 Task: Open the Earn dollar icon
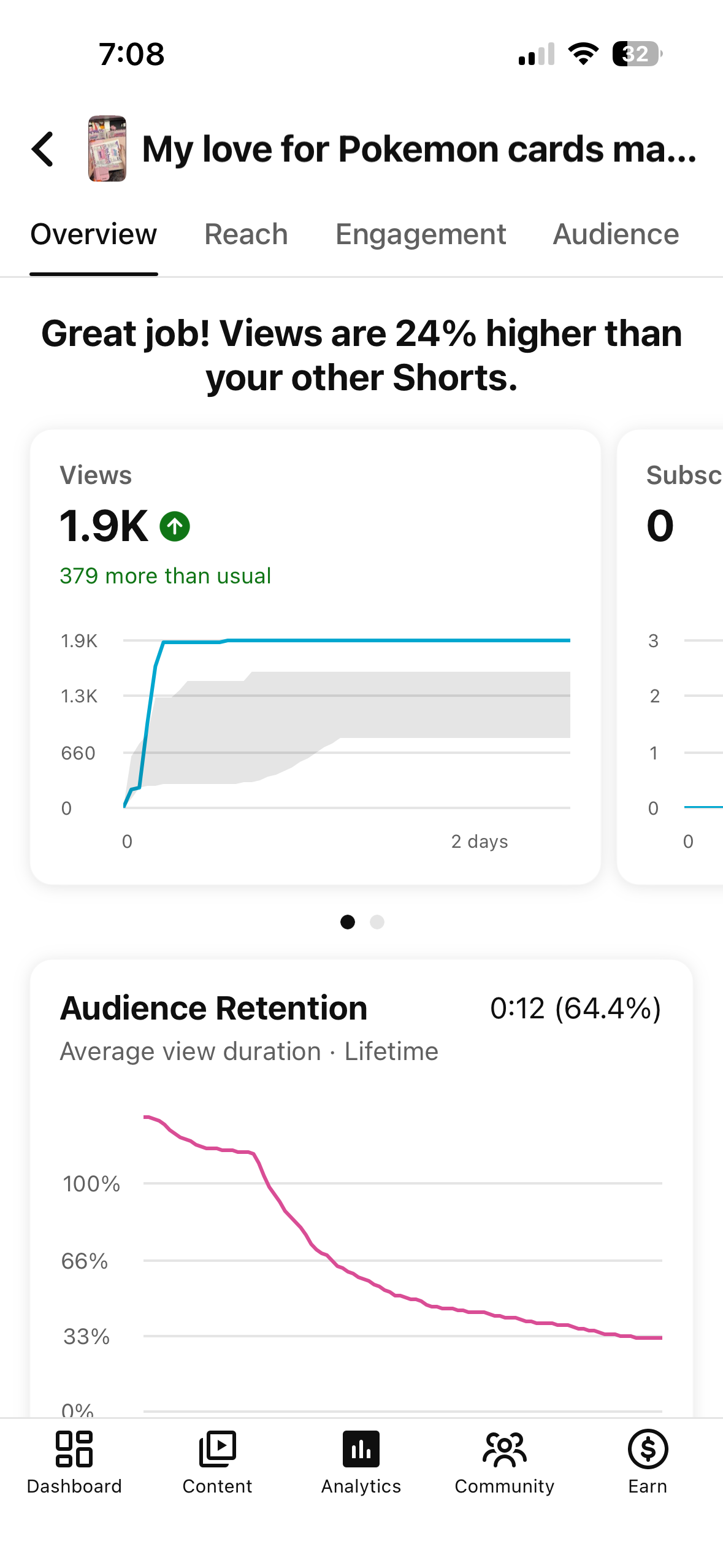[648, 1449]
